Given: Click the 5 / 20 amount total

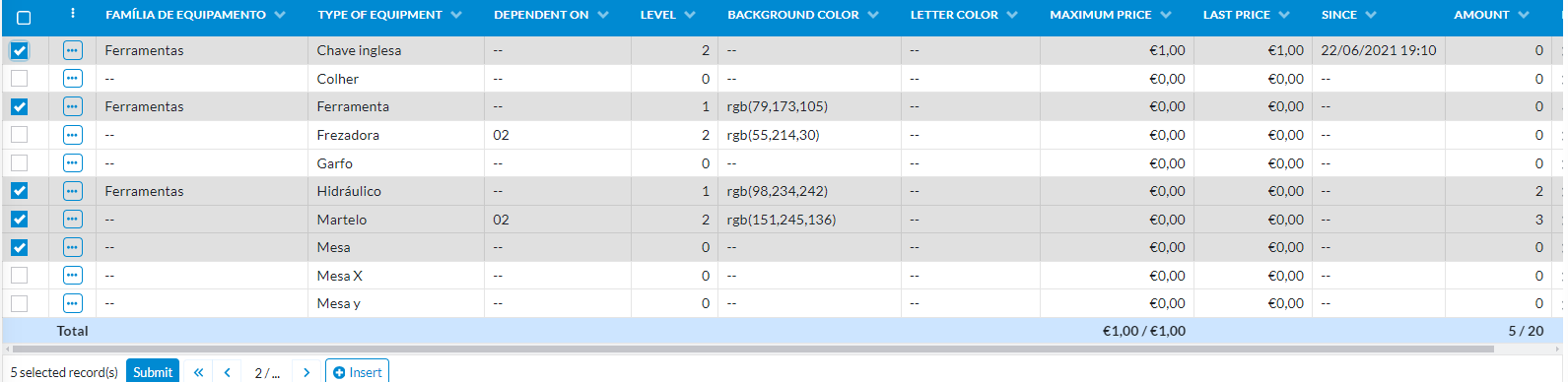Looking at the screenshot, I should [x=1526, y=331].
